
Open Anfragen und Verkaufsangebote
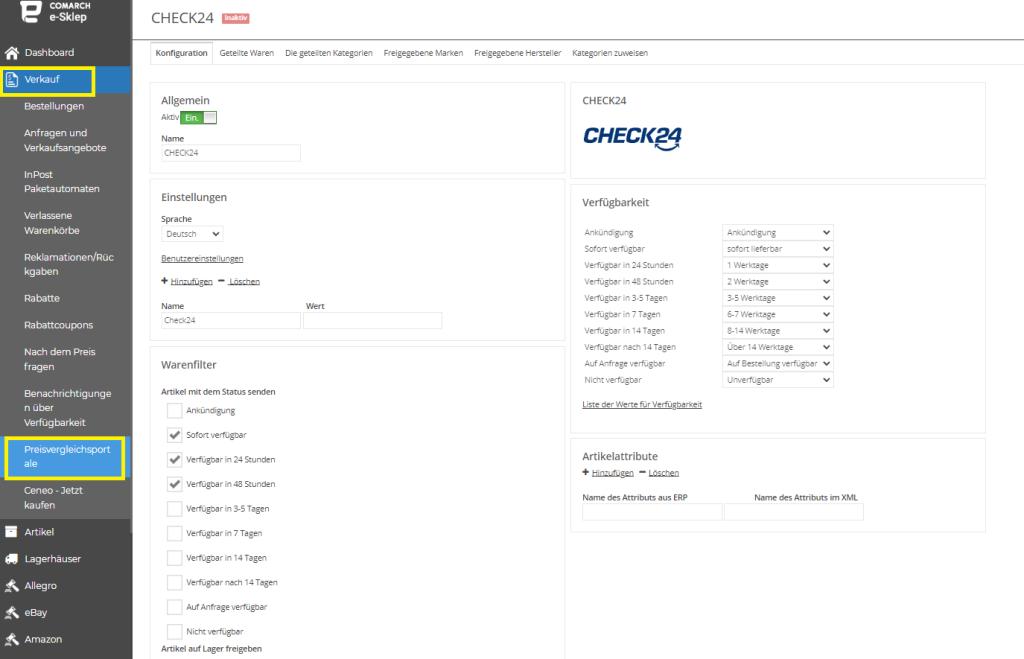click(x=65, y=140)
